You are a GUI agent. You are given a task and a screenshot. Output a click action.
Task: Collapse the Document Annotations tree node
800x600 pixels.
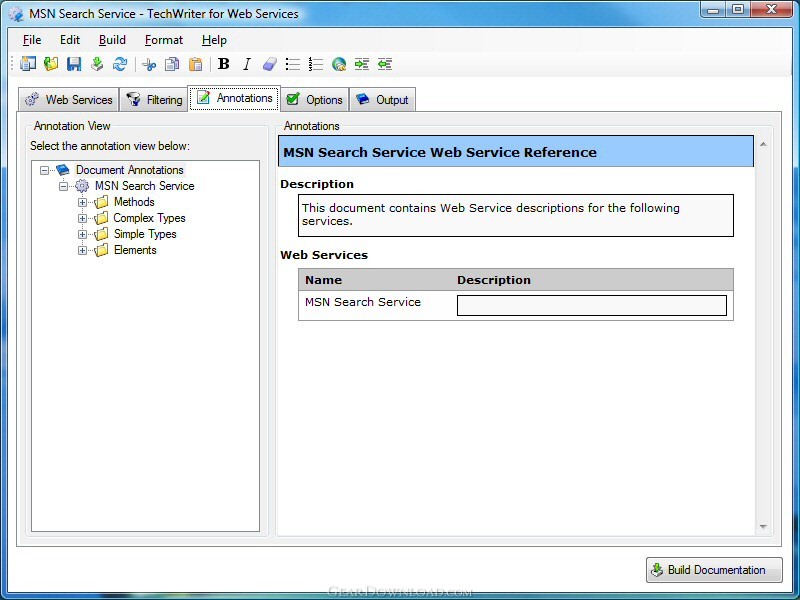[x=44, y=170]
